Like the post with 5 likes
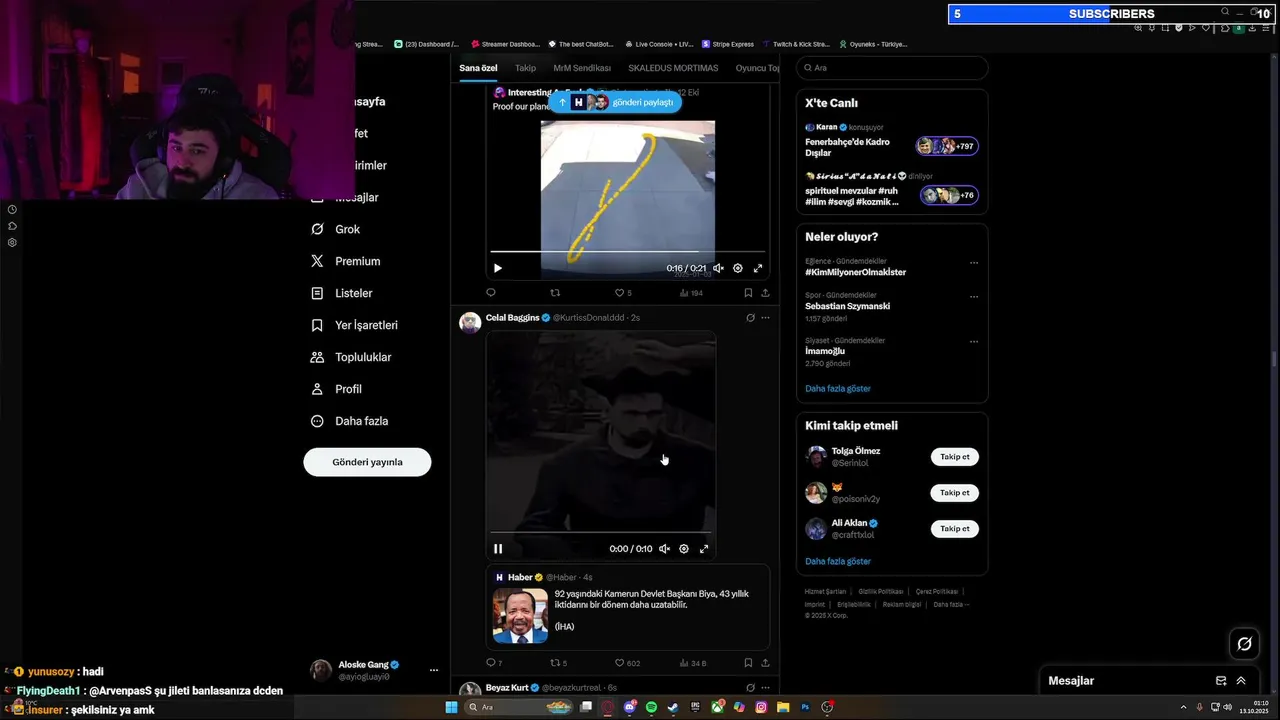This screenshot has height=720, width=1280. [x=622, y=293]
